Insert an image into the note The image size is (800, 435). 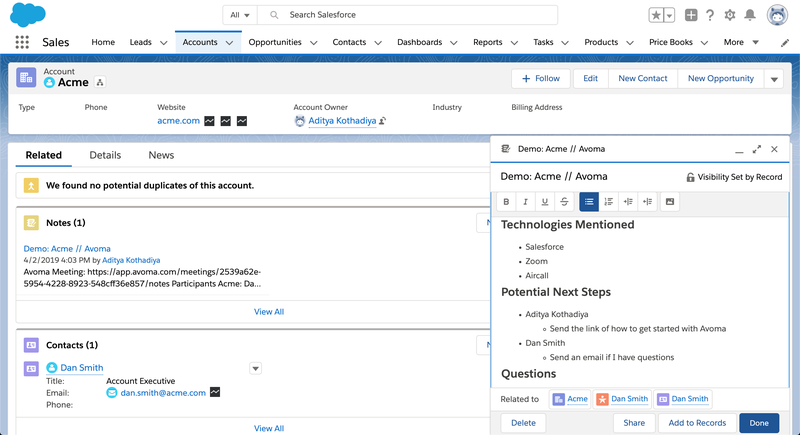pos(670,202)
